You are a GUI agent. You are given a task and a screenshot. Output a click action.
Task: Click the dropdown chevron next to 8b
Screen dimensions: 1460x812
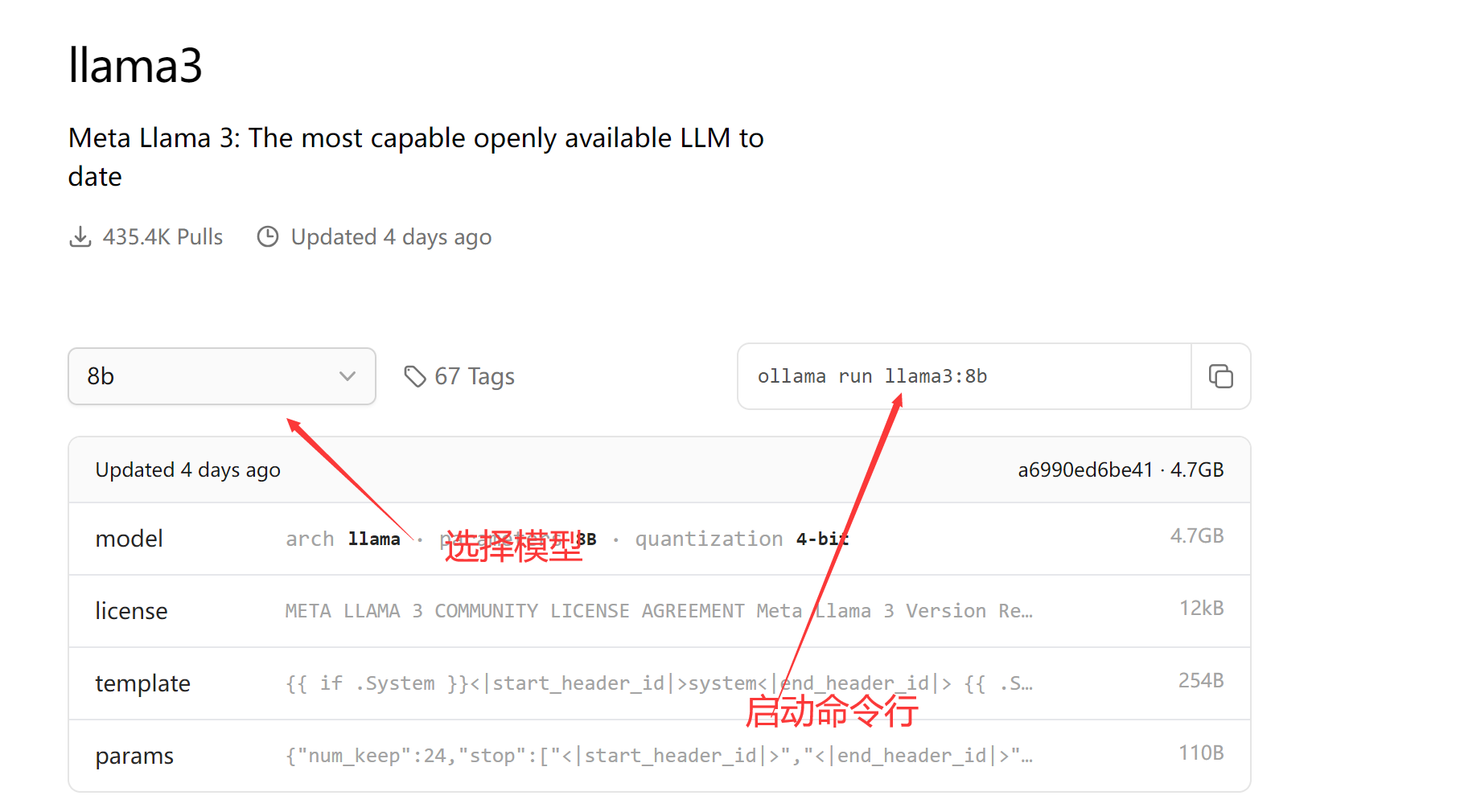[348, 376]
